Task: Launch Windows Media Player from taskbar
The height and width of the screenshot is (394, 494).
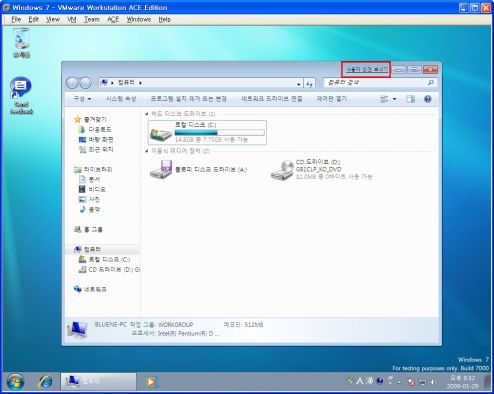Action: 150,382
